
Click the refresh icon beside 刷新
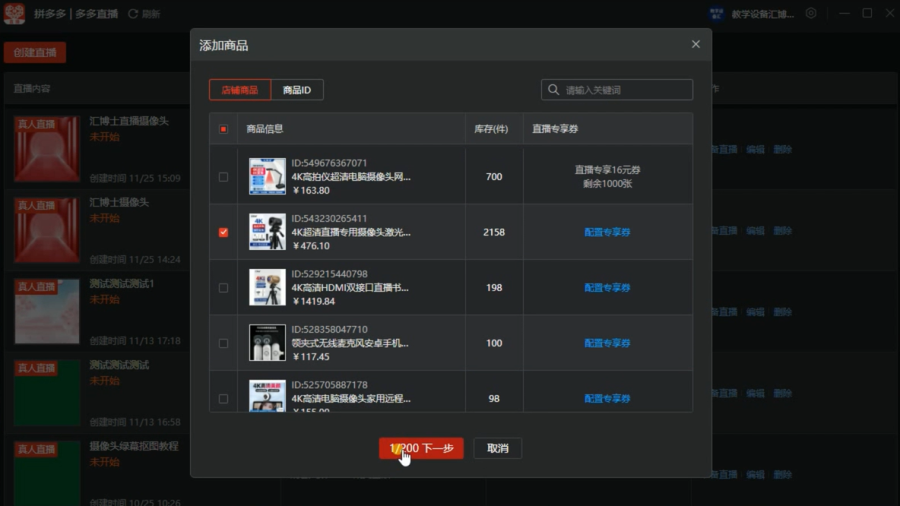click(133, 14)
